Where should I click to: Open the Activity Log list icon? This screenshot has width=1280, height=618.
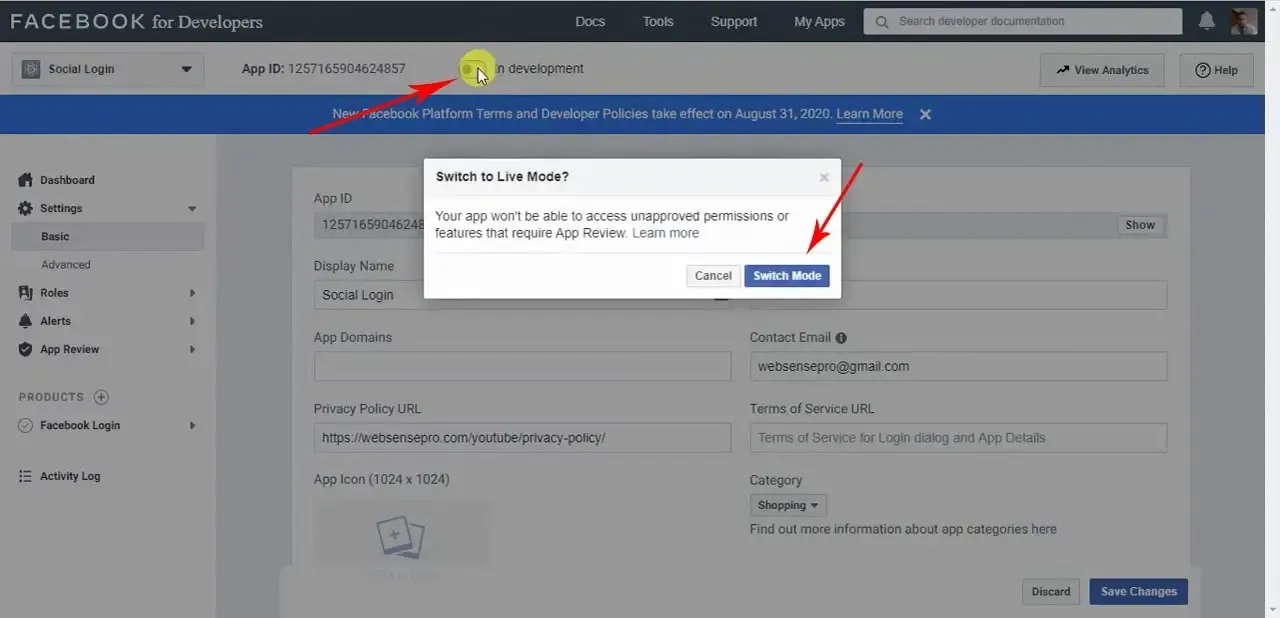[x=25, y=476]
